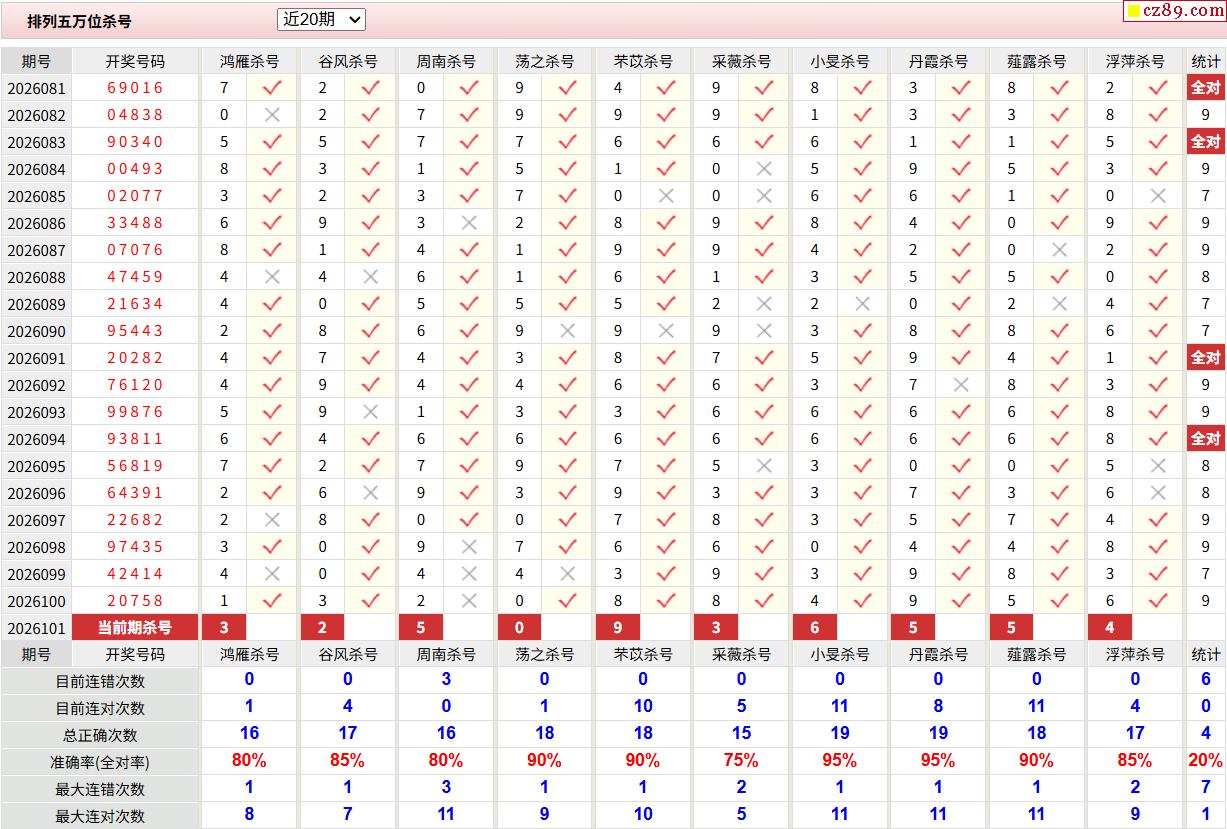Click 小旻杀号 accuracy value 95%
The image size is (1227, 829).
tap(840, 760)
